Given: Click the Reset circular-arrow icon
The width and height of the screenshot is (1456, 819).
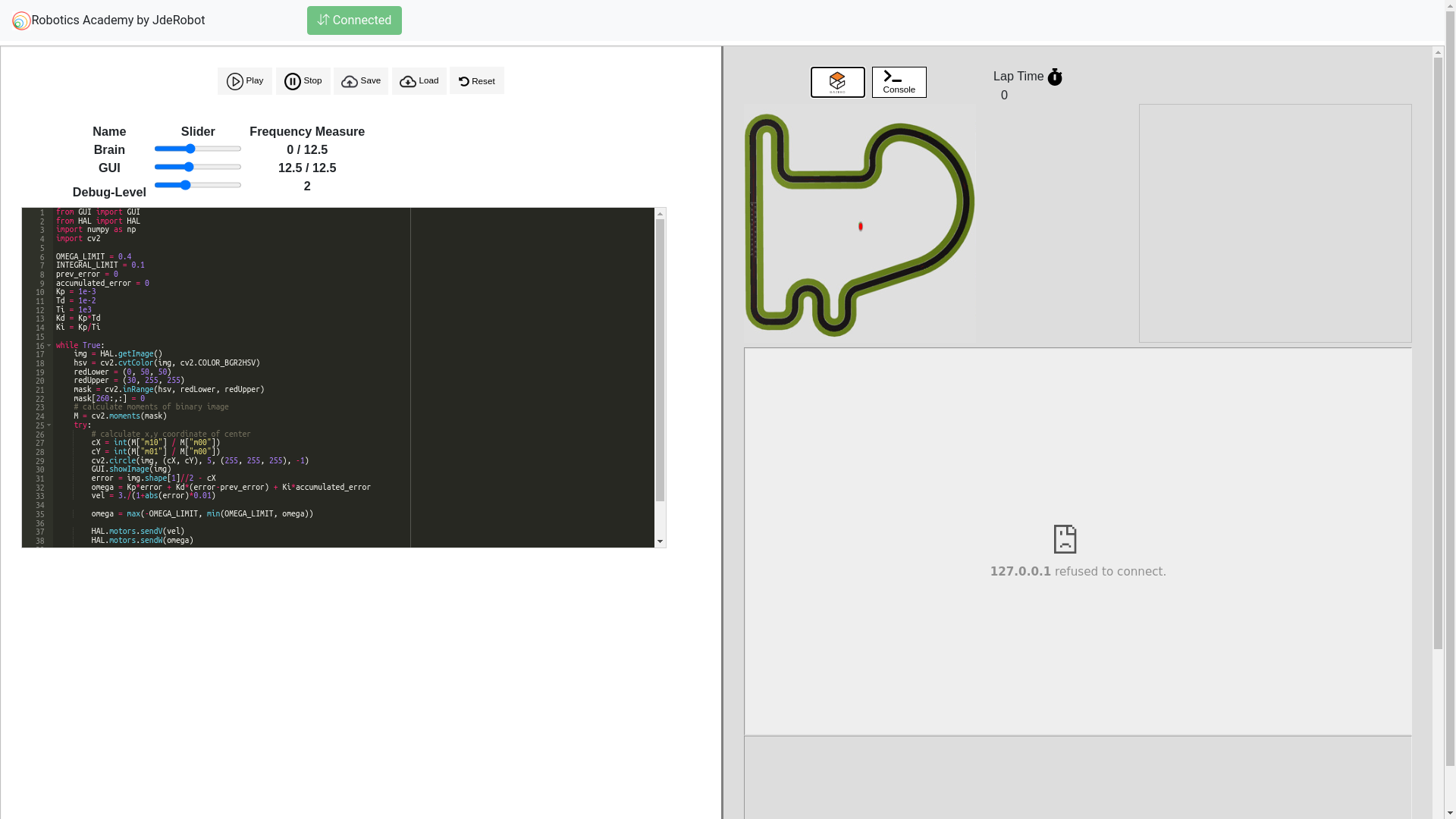Looking at the screenshot, I should coord(463,80).
